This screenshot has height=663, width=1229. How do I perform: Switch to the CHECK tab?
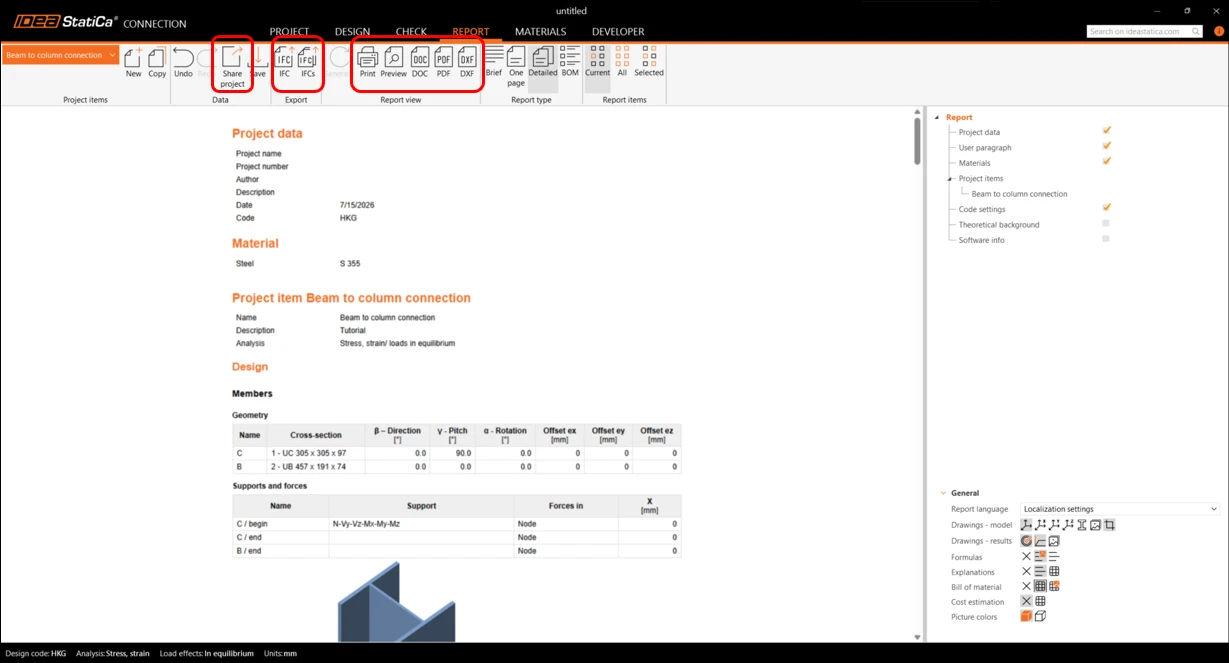coord(411,32)
